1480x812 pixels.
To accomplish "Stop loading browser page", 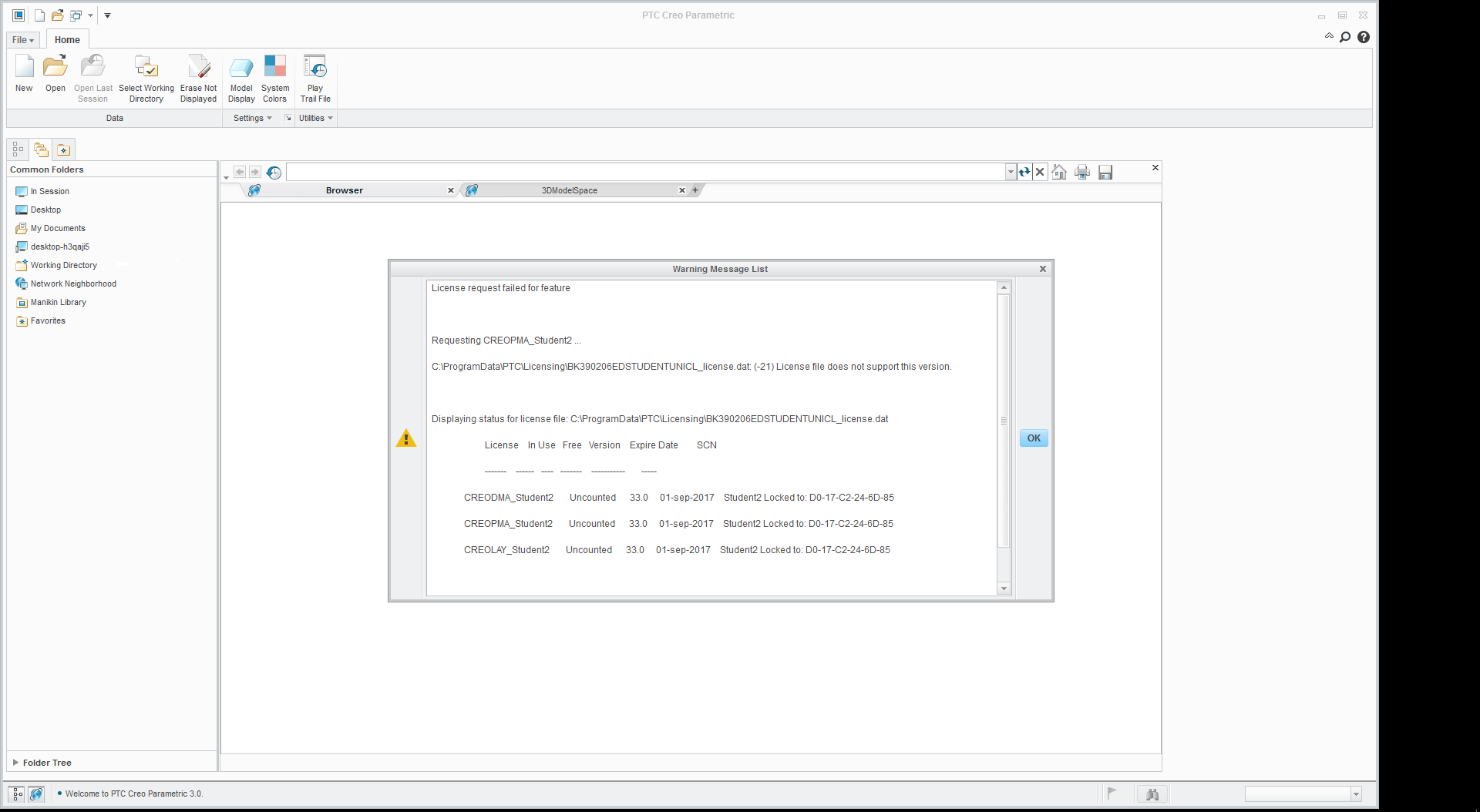I will [1040, 173].
